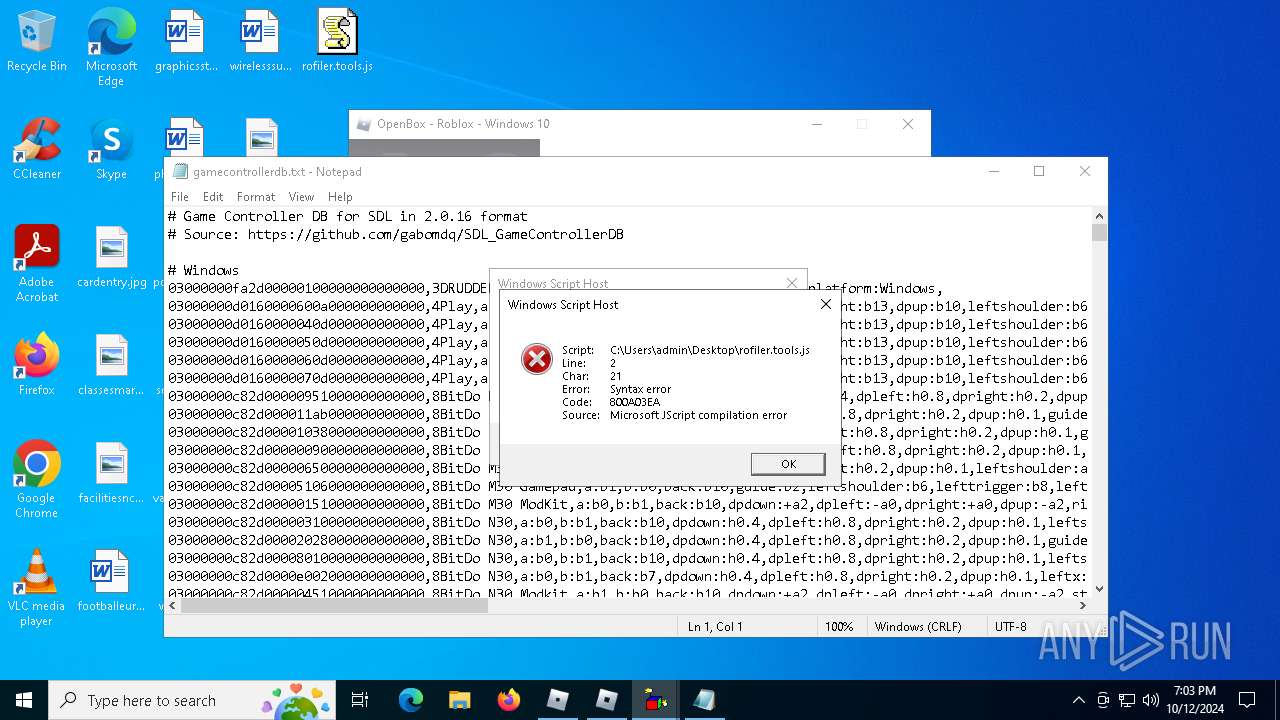
Task: Open Notepad Edit menu
Action: 213,197
